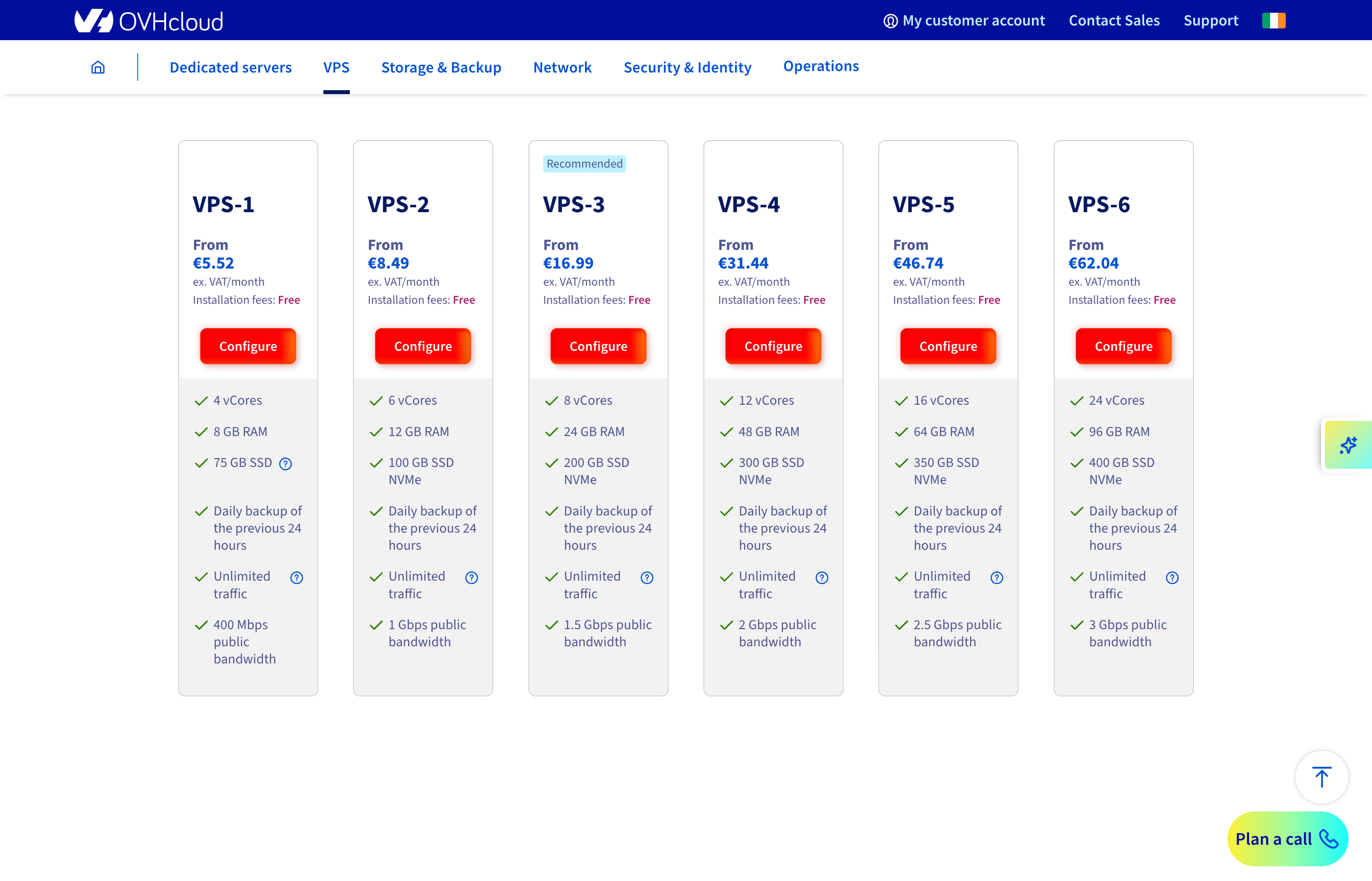Configure the recommended VPS-3 plan
Screen dimensions: 1372x881
598,346
